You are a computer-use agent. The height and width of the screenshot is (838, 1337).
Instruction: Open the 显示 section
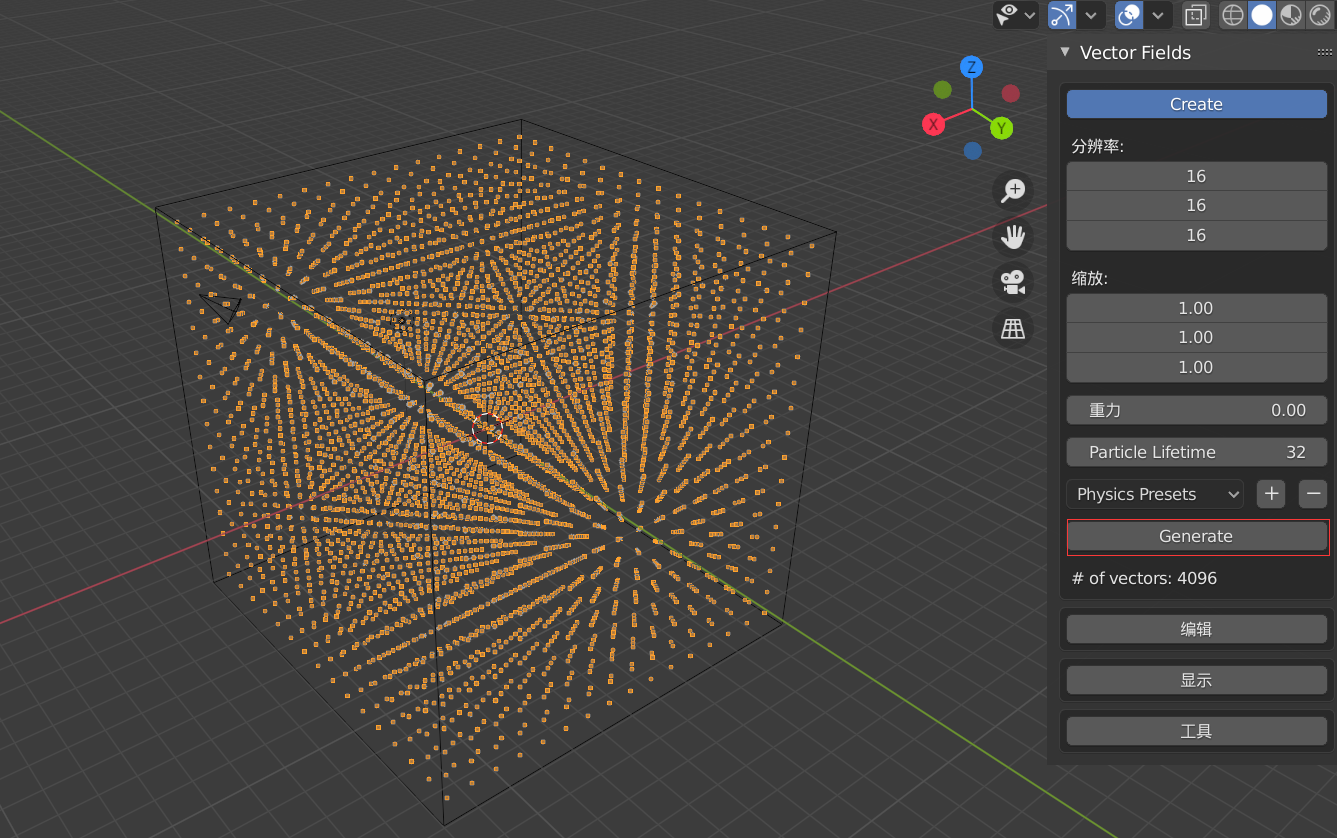(x=1196, y=679)
